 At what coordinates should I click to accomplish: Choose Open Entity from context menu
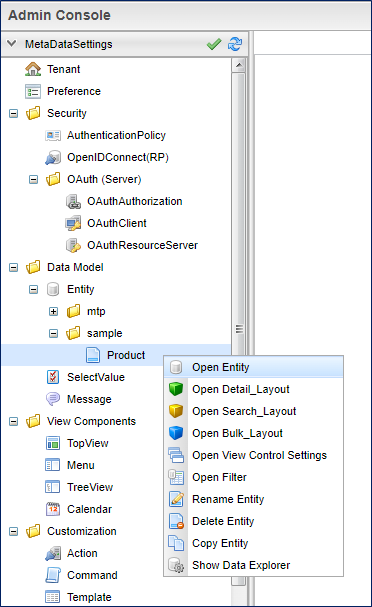point(254,367)
